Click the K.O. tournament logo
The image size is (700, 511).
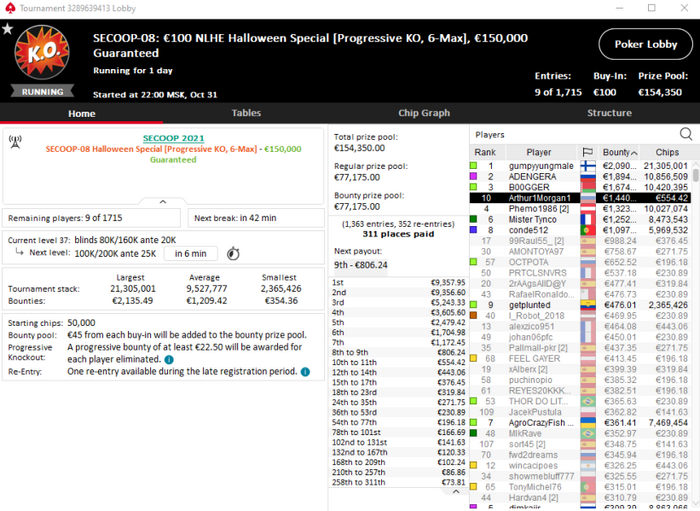coord(42,53)
